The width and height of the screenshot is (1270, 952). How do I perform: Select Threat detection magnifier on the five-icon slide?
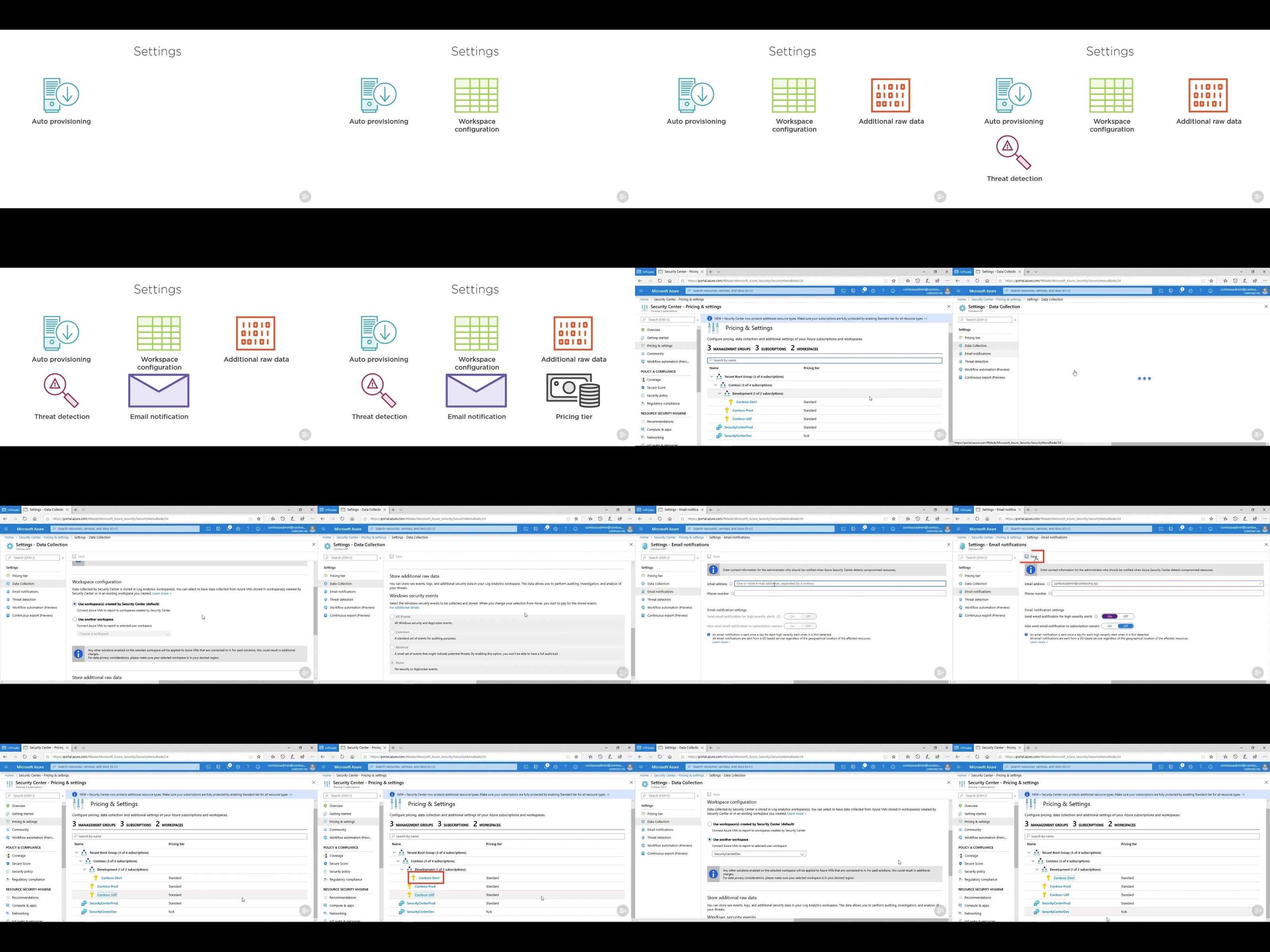tap(61, 391)
